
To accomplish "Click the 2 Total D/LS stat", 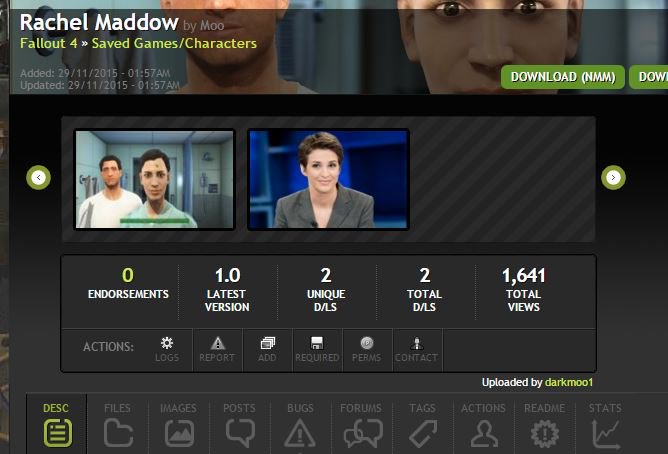I will 424,290.
